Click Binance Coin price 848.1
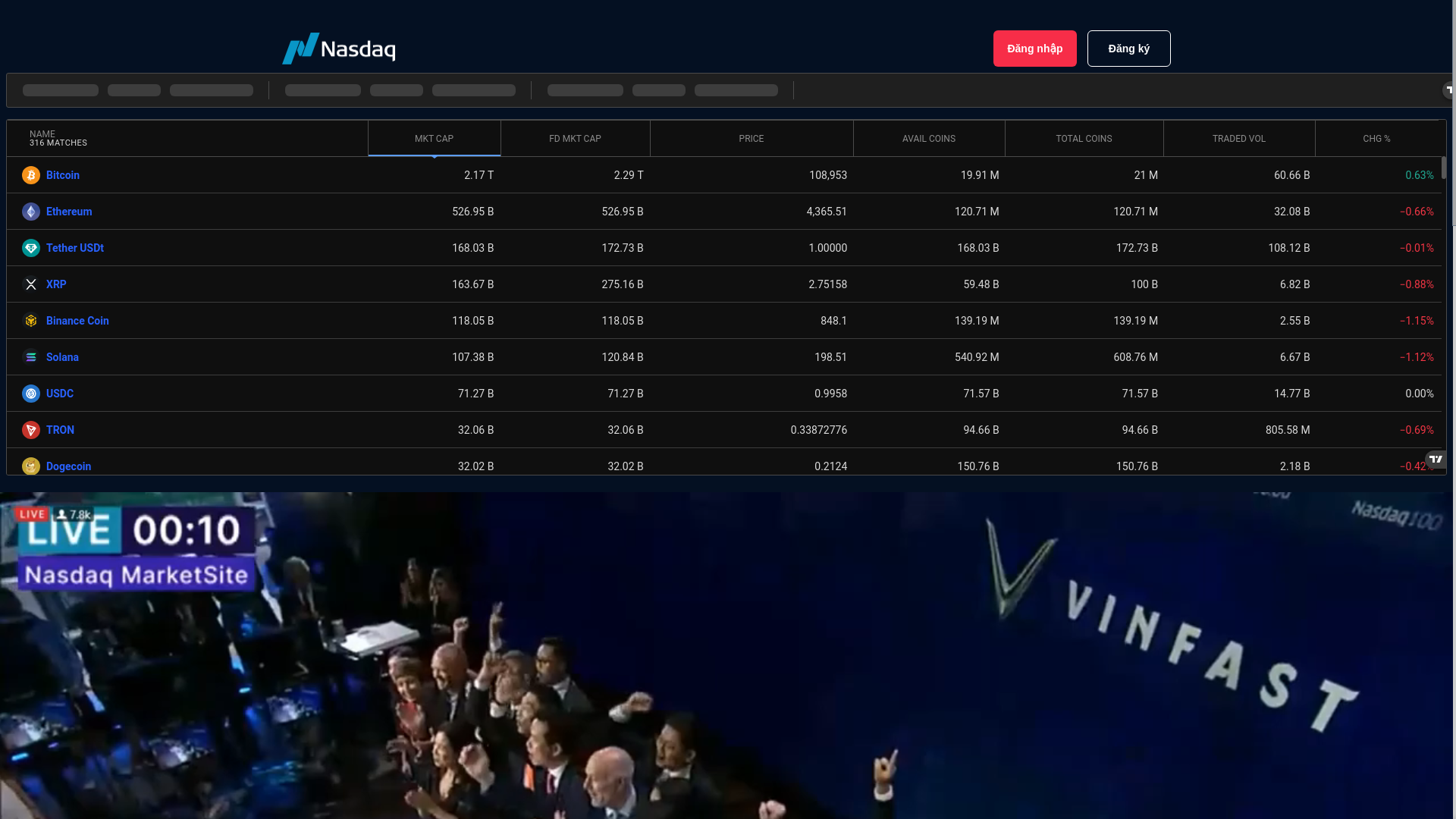The image size is (1456, 819). point(834,321)
